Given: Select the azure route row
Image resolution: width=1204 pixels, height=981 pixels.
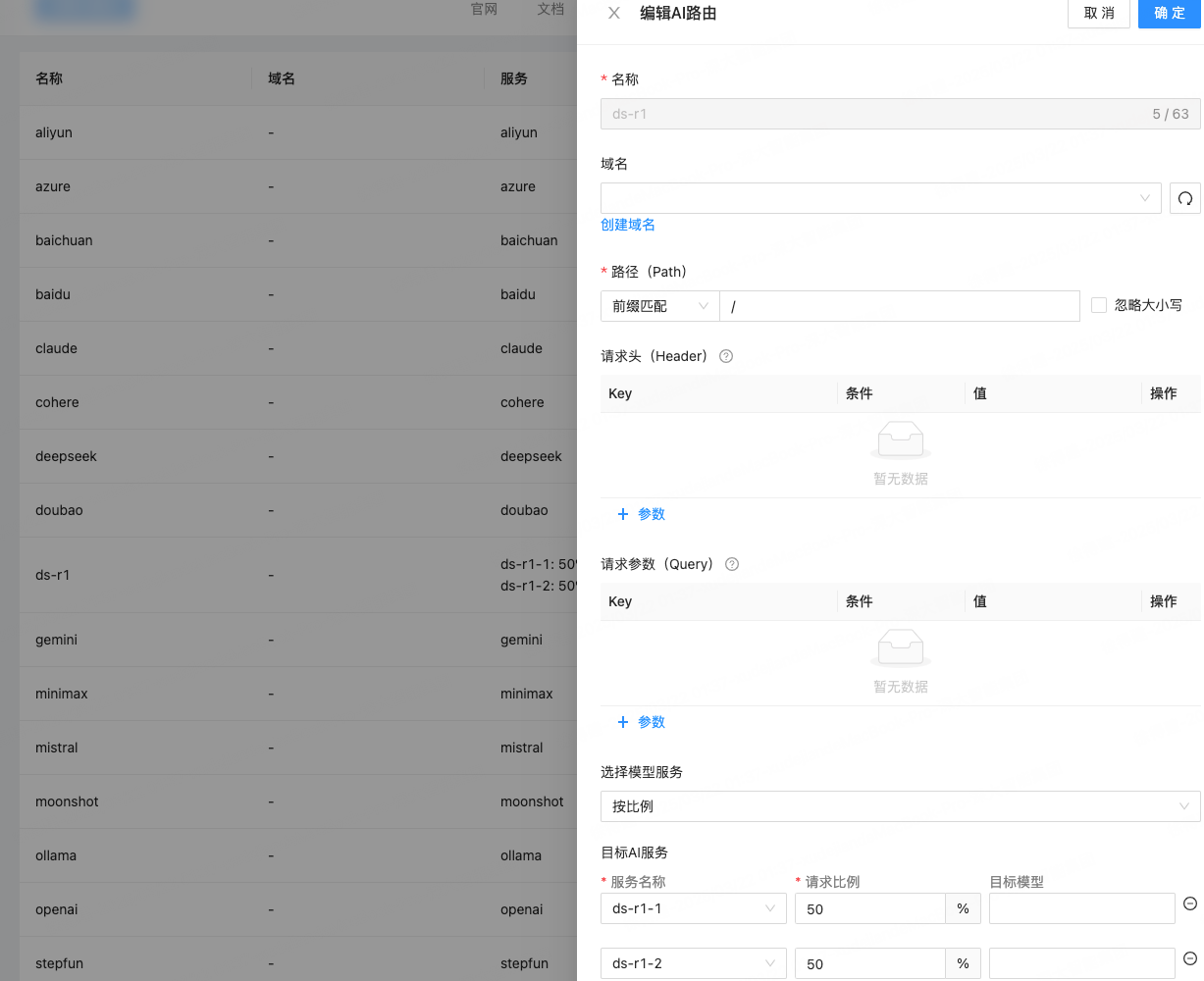Looking at the screenshot, I should [x=298, y=186].
